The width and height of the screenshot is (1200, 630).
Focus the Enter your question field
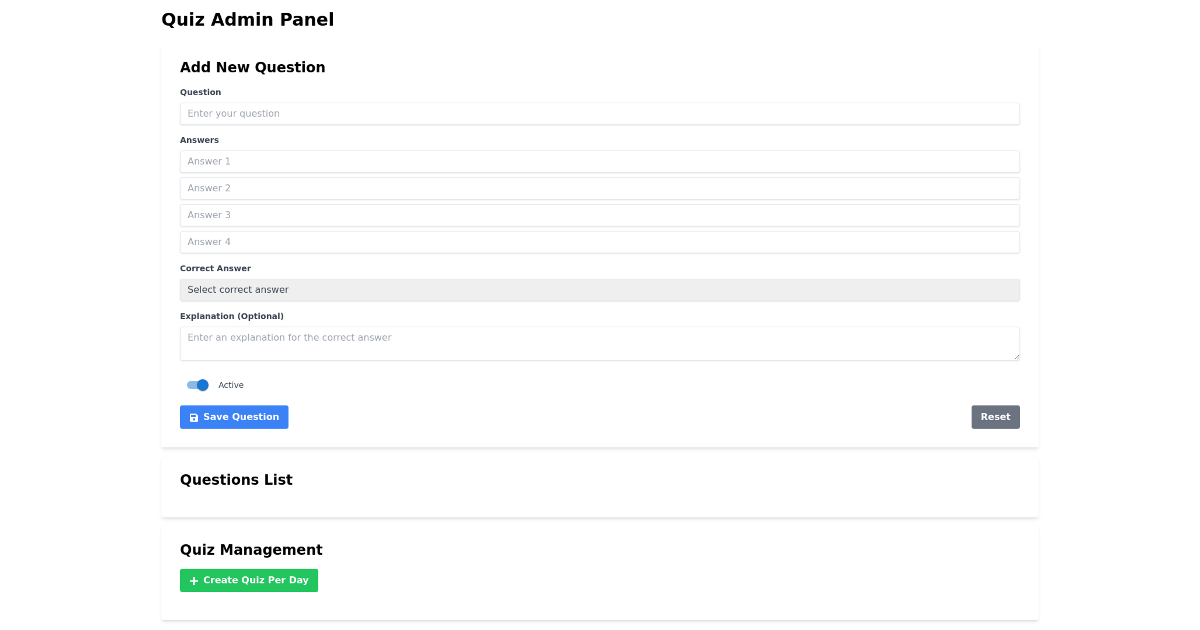600,113
